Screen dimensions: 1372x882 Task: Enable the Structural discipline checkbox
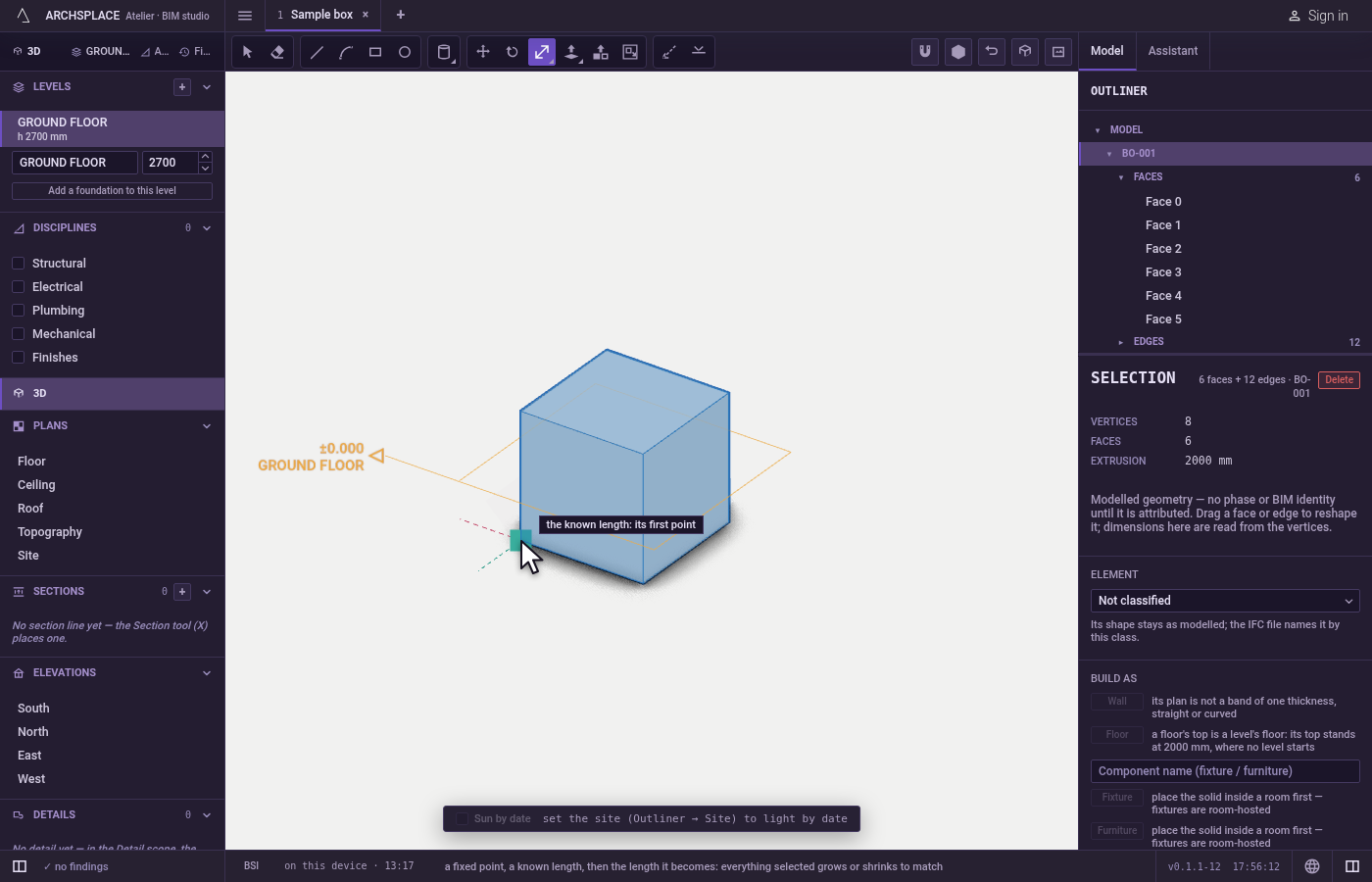[x=18, y=263]
